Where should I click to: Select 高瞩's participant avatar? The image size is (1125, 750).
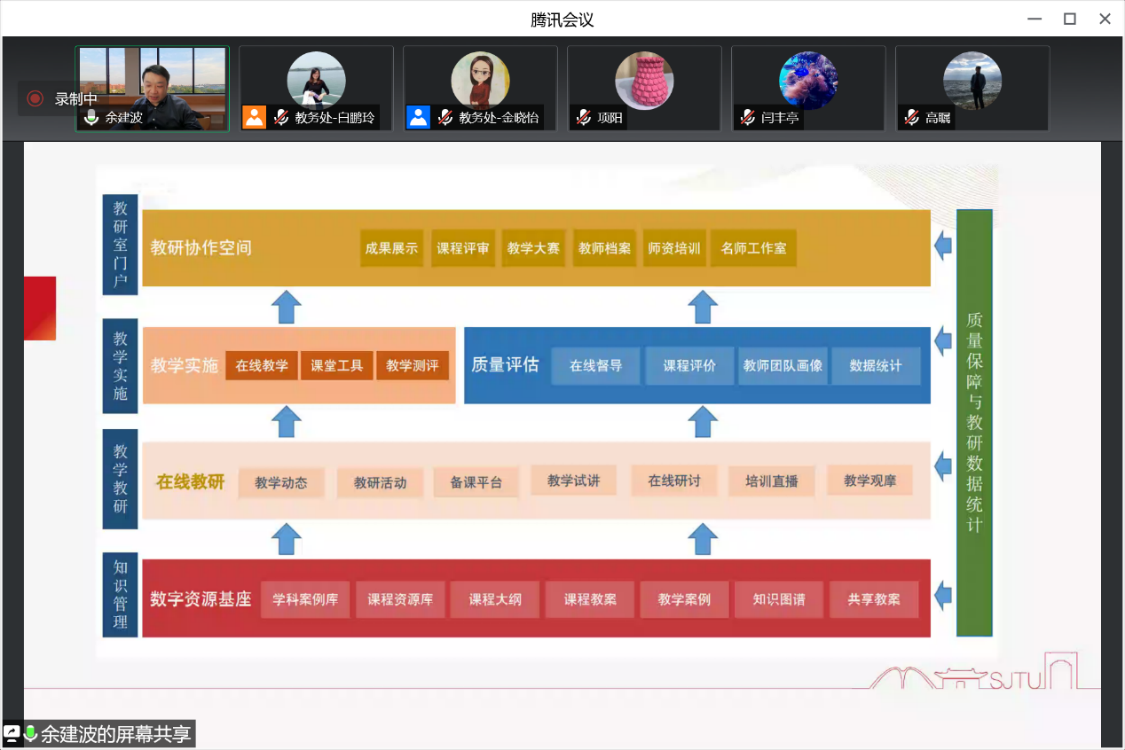(972, 80)
